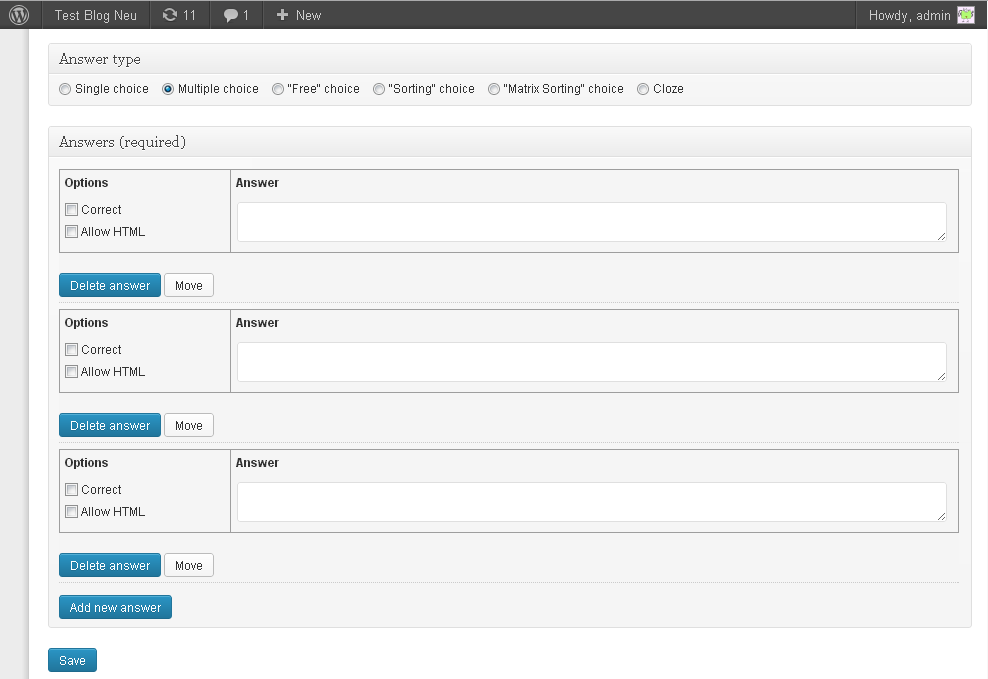Pick the "Matrix Sorting" choice option
The width and height of the screenshot is (988, 679).
pyautogui.click(x=494, y=89)
